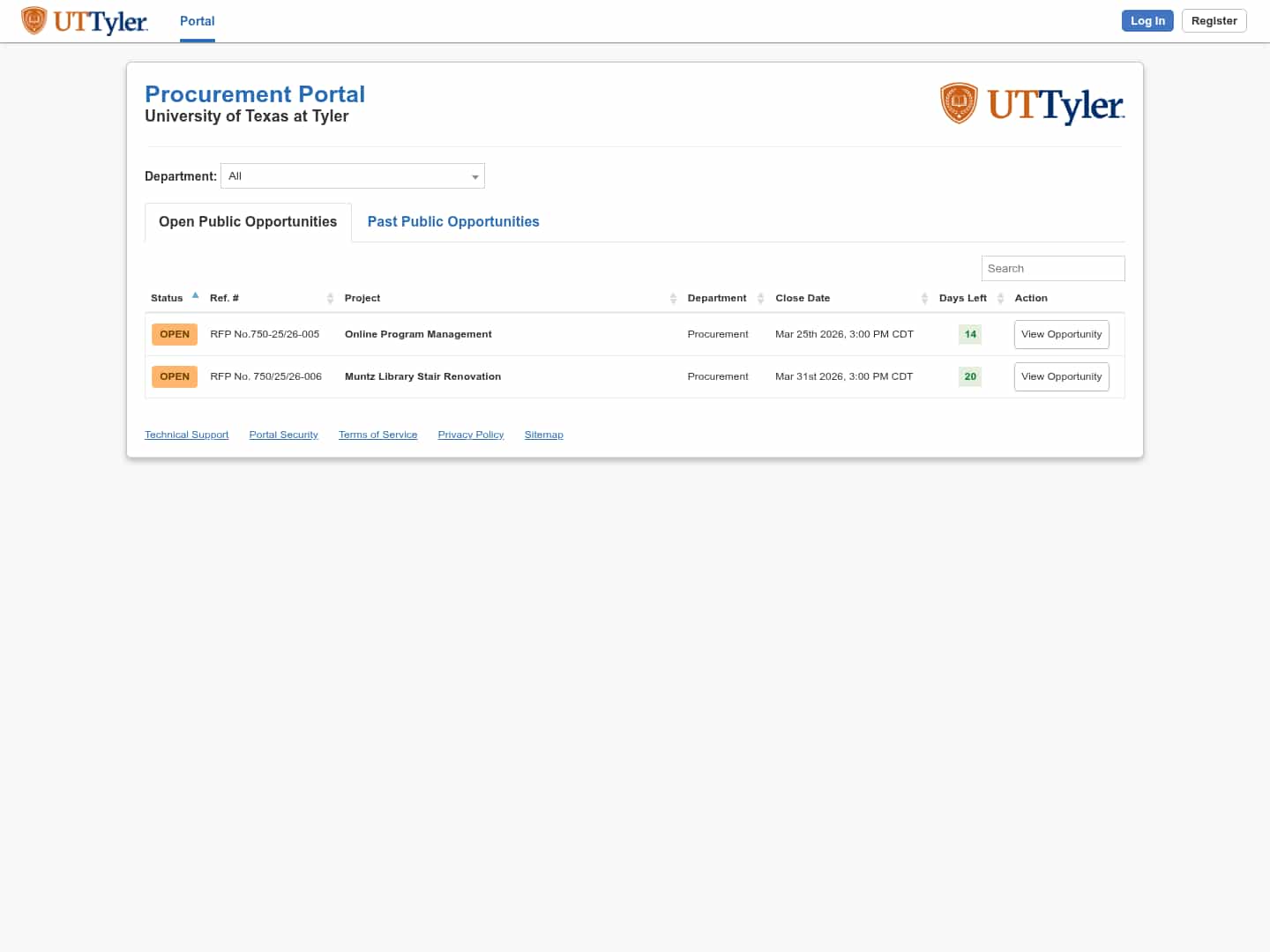The image size is (1270, 952).
Task: Click the large UT Tyler logo in portal header
Action: point(1032,104)
